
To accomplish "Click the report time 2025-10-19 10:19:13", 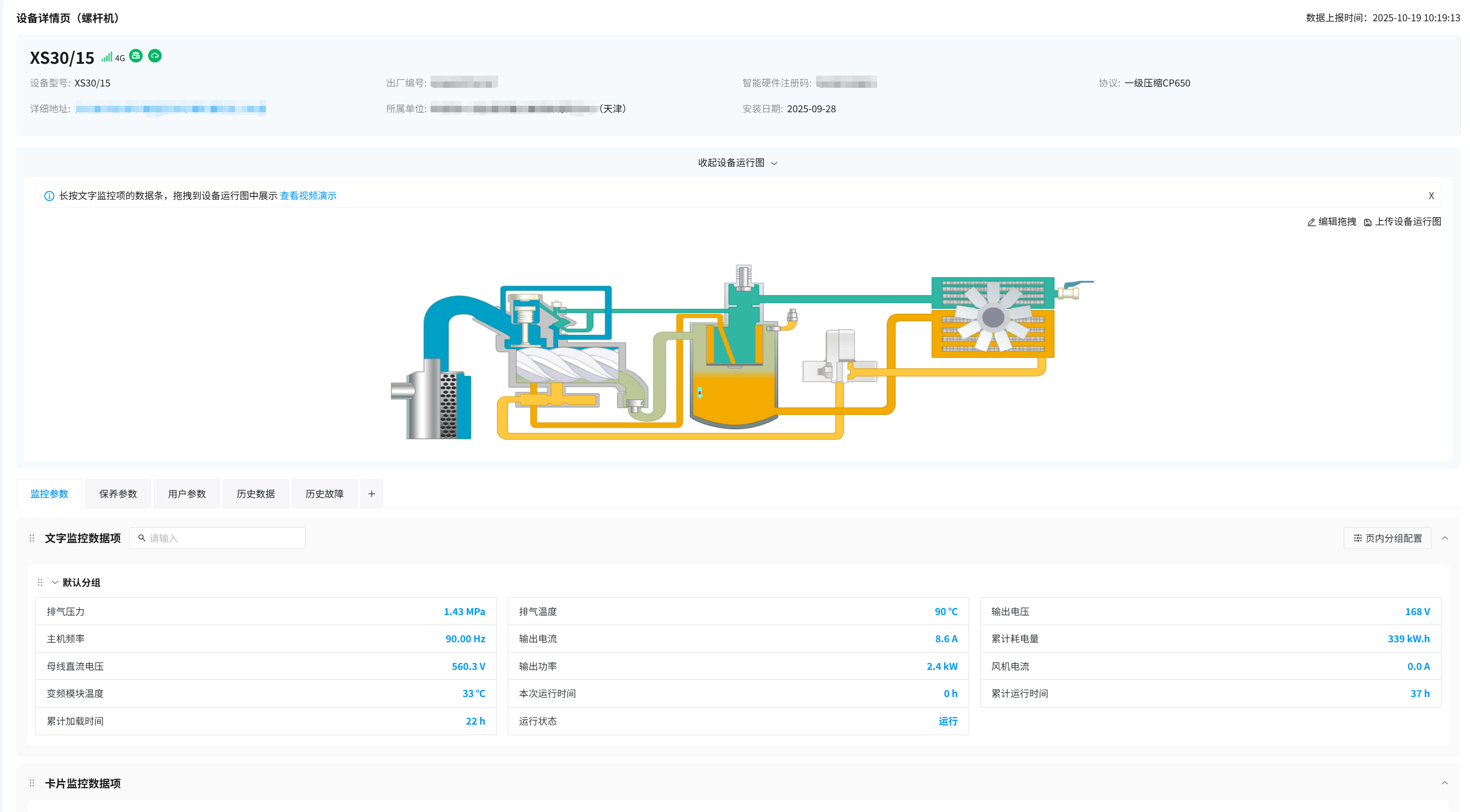I will pos(1417,18).
